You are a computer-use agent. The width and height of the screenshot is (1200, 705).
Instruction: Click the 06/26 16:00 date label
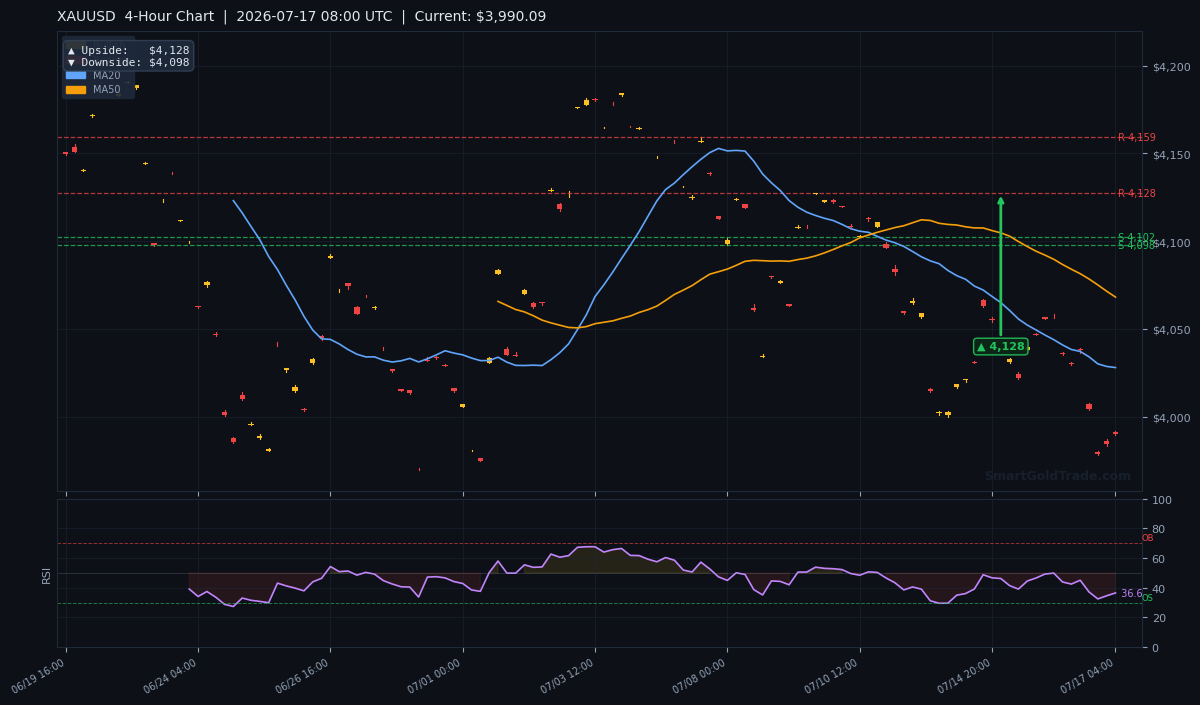point(303,676)
